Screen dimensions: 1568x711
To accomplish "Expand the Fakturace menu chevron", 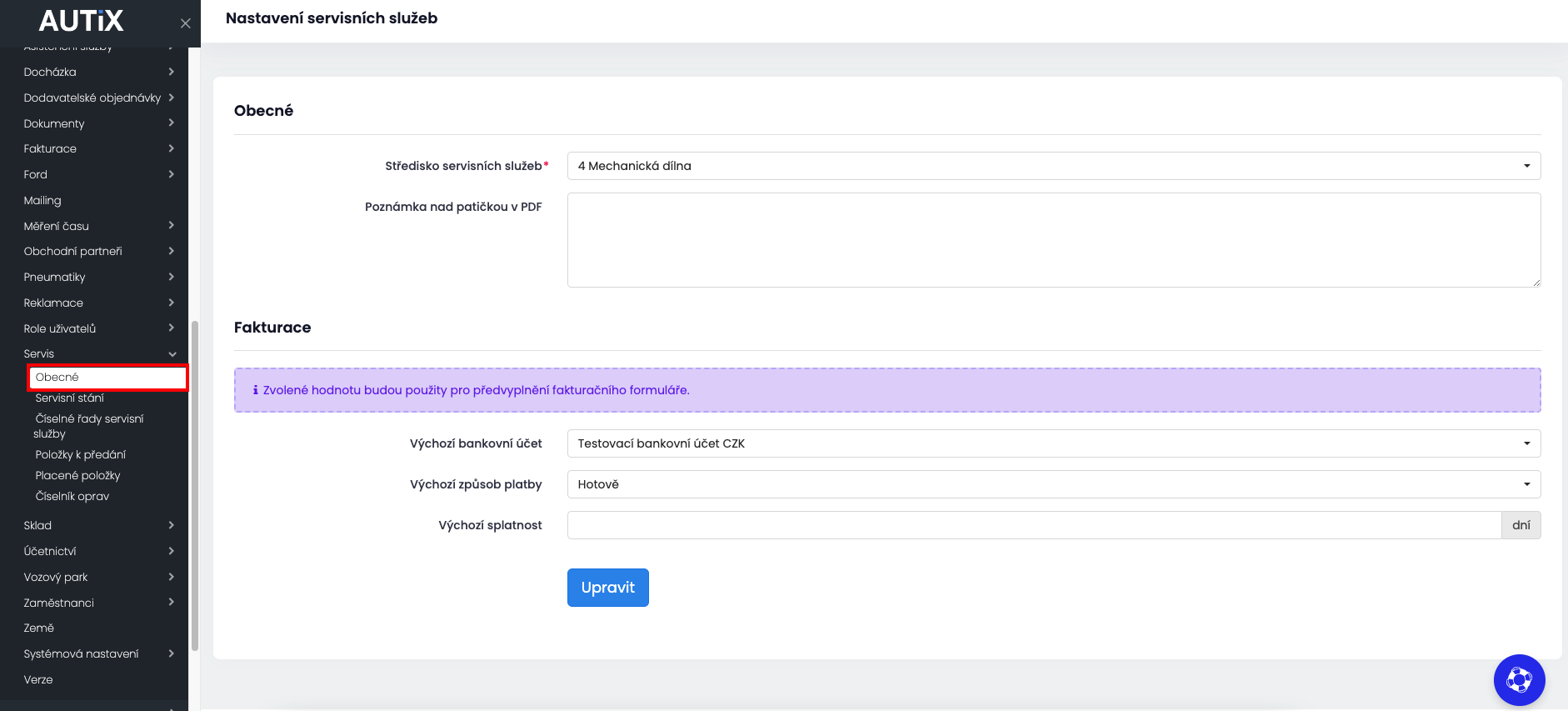I will tap(171, 148).
